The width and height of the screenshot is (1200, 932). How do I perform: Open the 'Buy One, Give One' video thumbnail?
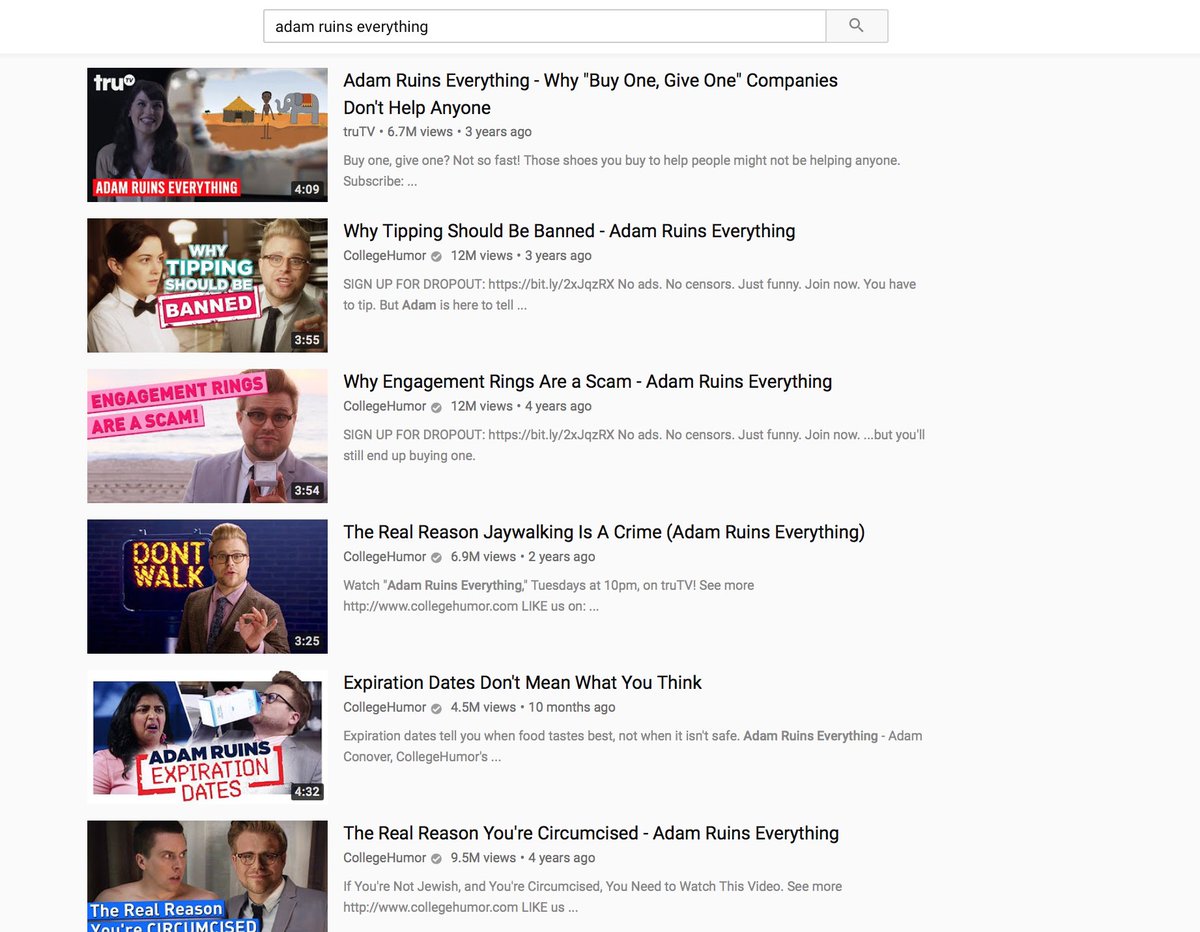pyautogui.click(x=207, y=135)
